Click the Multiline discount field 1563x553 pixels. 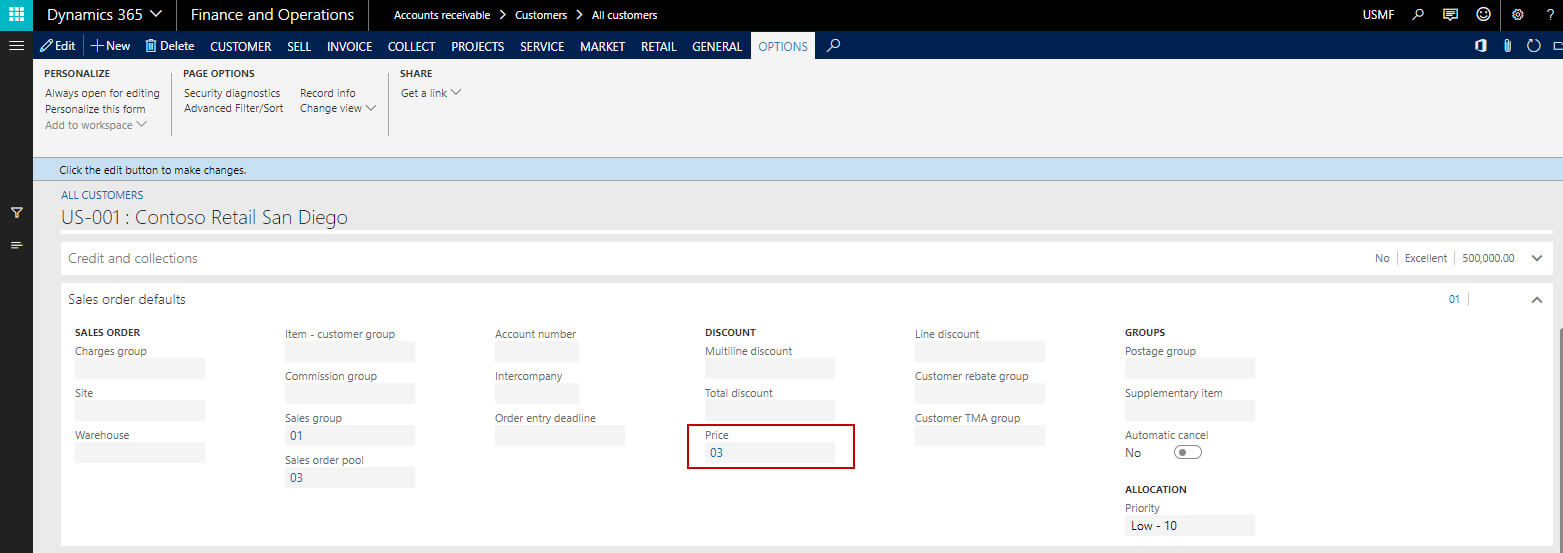click(x=770, y=368)
